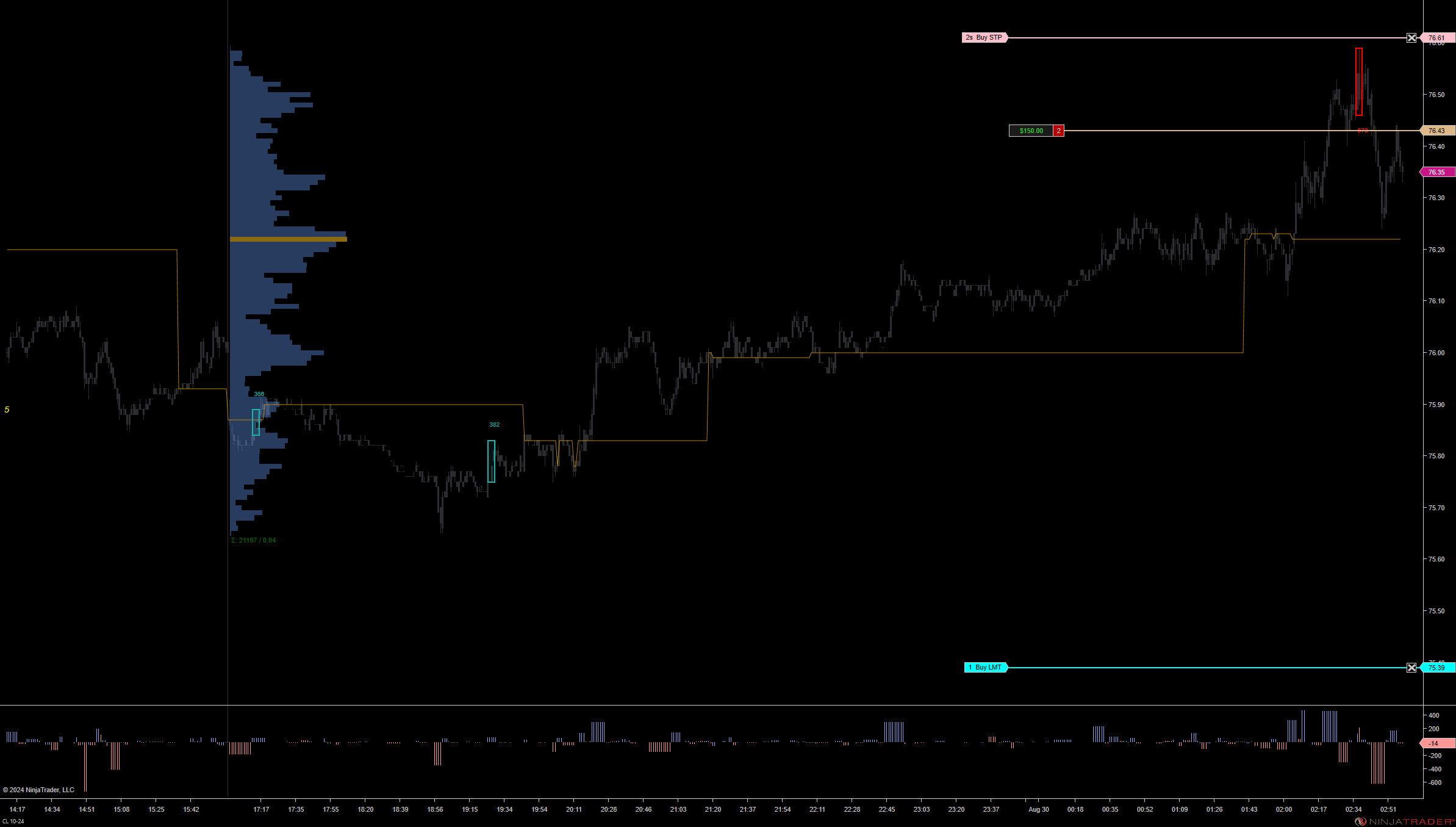Viewport: 1456px width, 827px height.
Task: Click the 1 Buy LMT order flag
Action: [x=986, y=668]
